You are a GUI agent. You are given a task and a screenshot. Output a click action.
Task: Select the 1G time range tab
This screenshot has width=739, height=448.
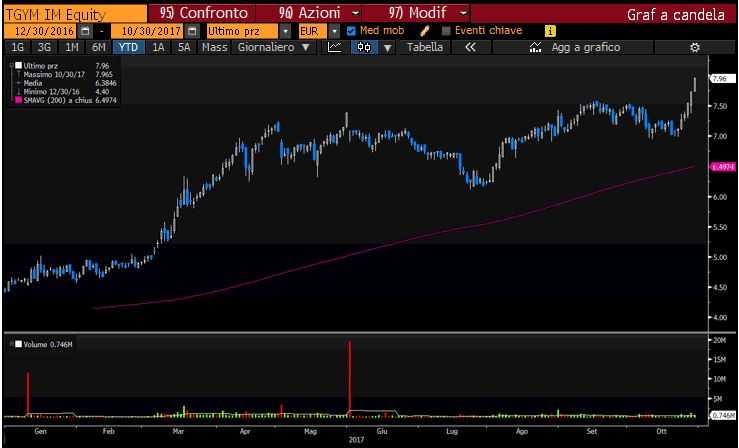[17, 47]
